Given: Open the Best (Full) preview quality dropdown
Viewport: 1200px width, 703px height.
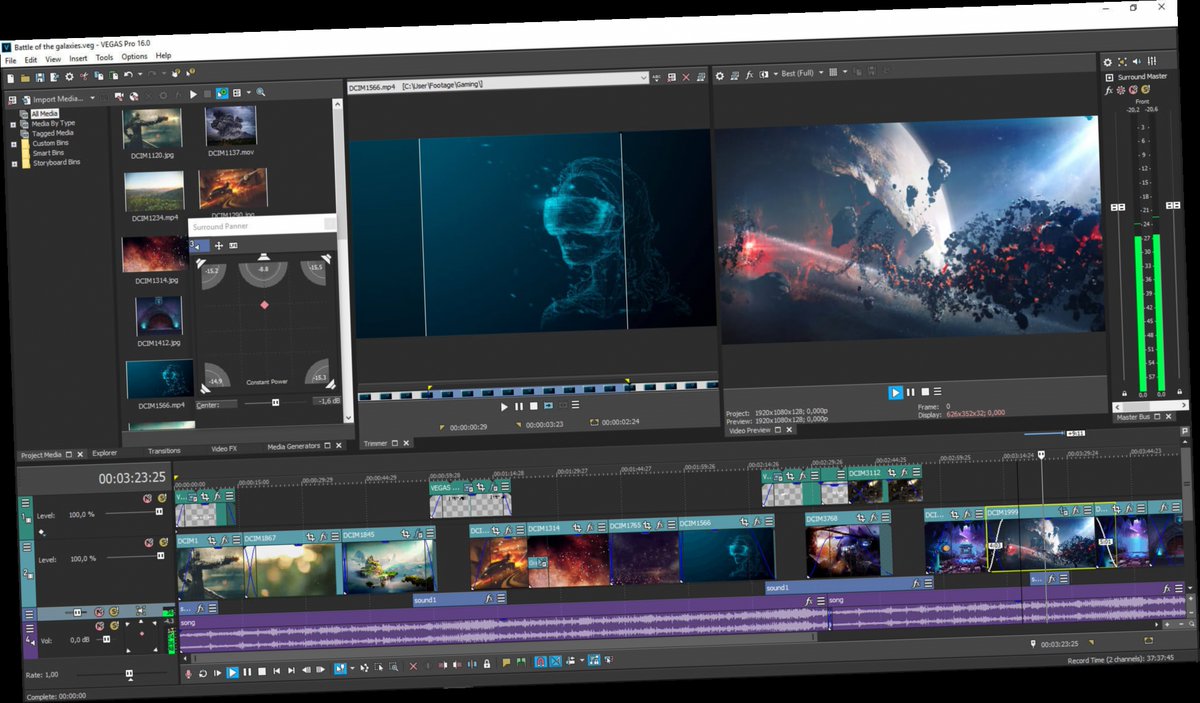Looking at the screenshot, I should [821, 73].
